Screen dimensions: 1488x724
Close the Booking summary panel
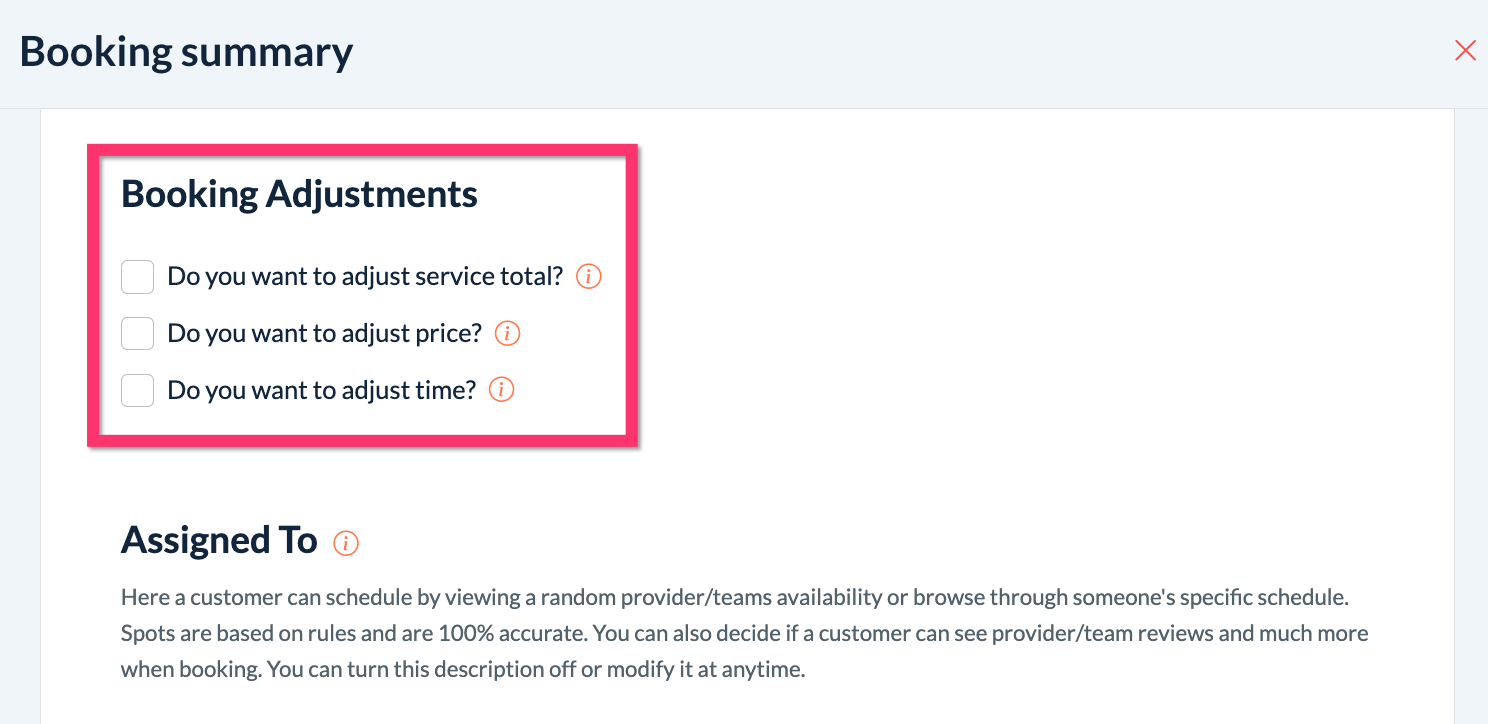[x=1465, y=51]
